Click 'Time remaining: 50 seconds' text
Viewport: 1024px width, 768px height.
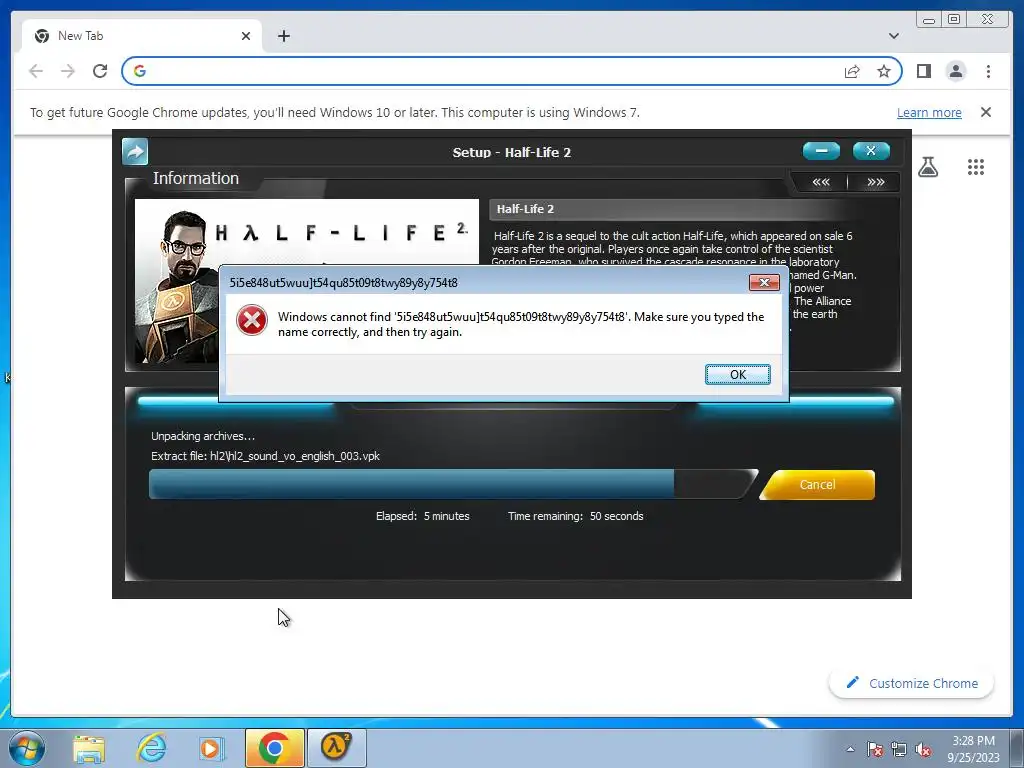(575, 516)
